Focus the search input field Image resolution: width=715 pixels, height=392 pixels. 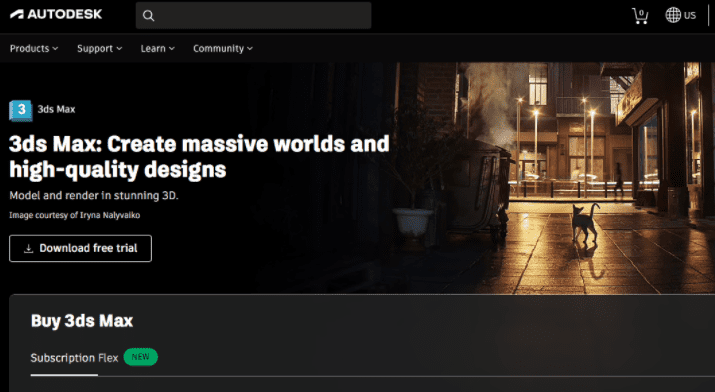pos(253,15)
